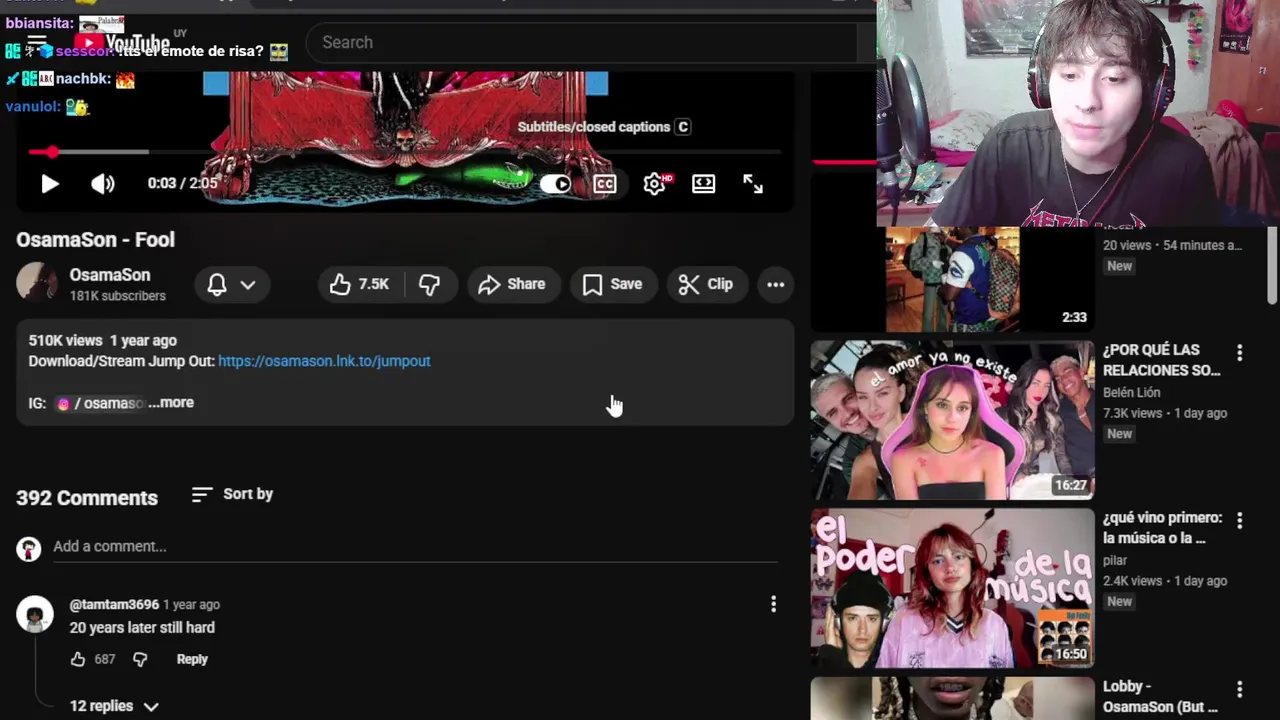
Task: Open 'el poder de la música' thumbnail
Action: click(x=952, y=588)
